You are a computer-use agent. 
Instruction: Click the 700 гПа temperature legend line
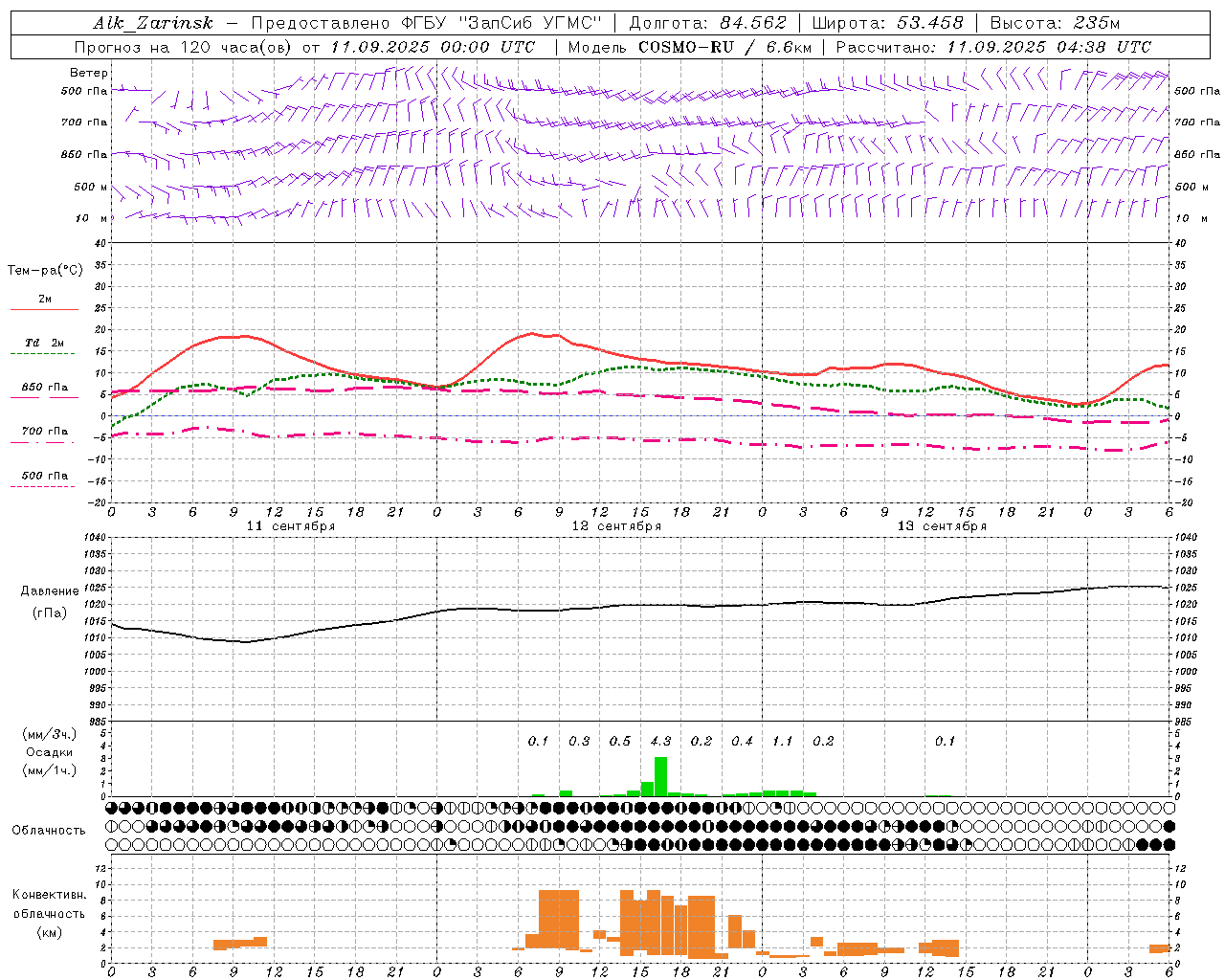click(x=44, y=442)
